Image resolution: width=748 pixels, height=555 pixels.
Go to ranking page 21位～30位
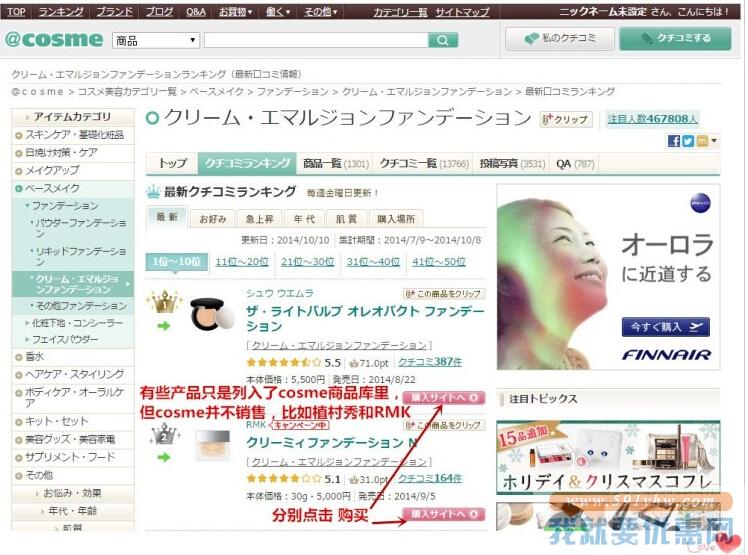click(x=308, y=262)
